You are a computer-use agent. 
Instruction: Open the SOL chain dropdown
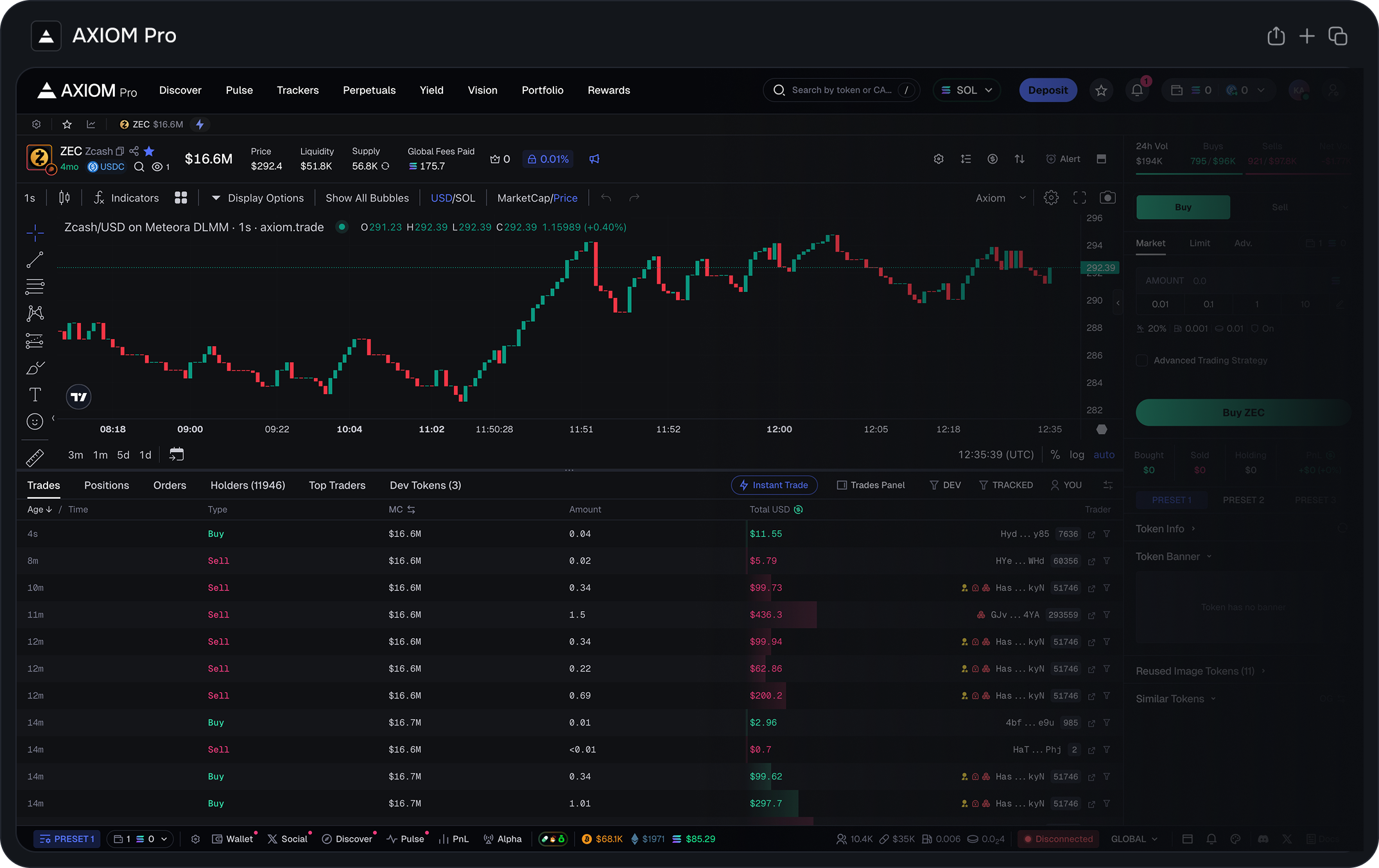(966, 91)
